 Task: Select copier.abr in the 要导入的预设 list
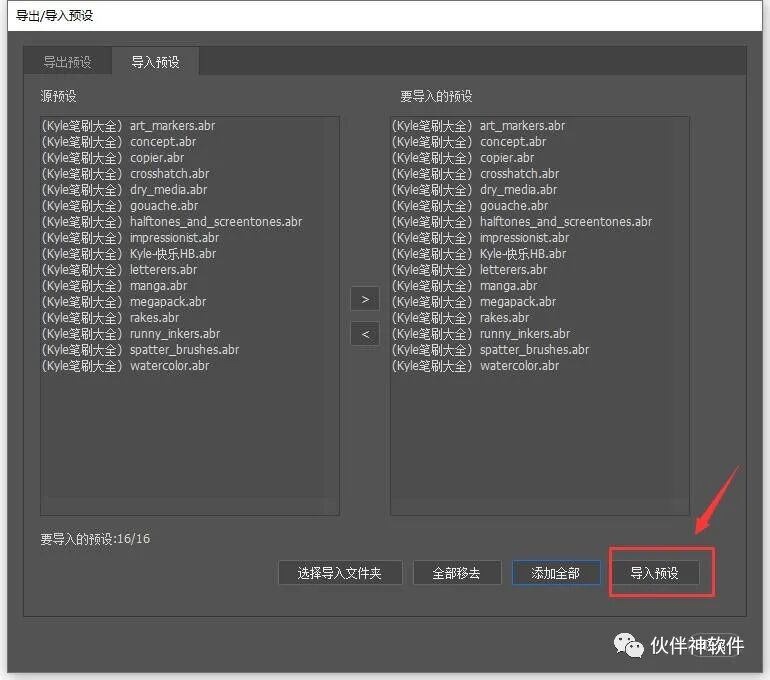coord(463,158)
